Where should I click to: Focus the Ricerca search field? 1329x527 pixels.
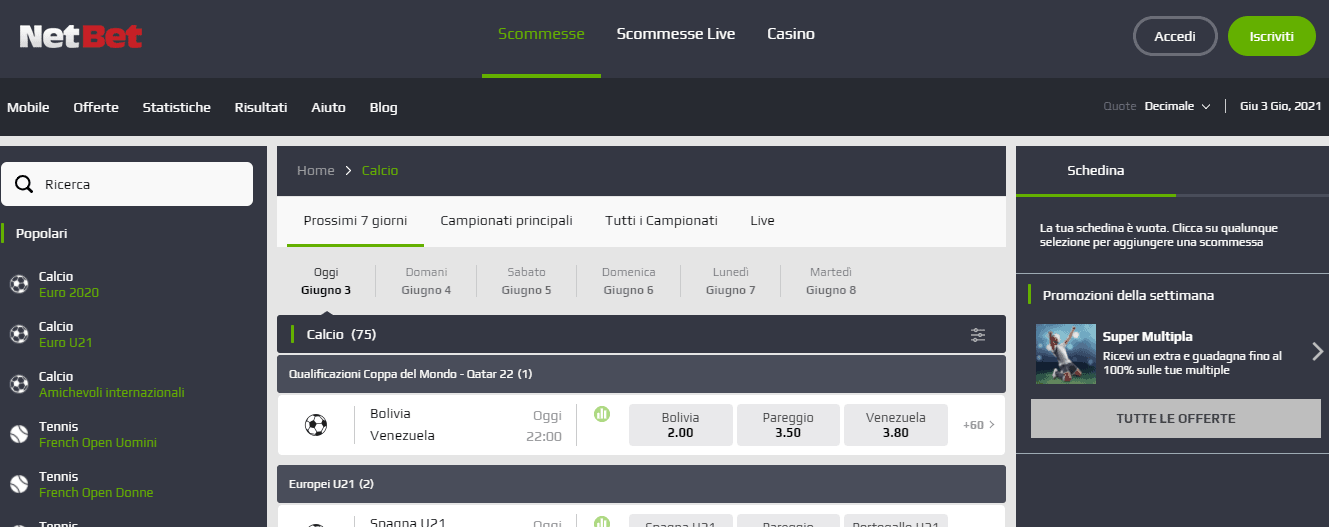[x=127, y=184]
